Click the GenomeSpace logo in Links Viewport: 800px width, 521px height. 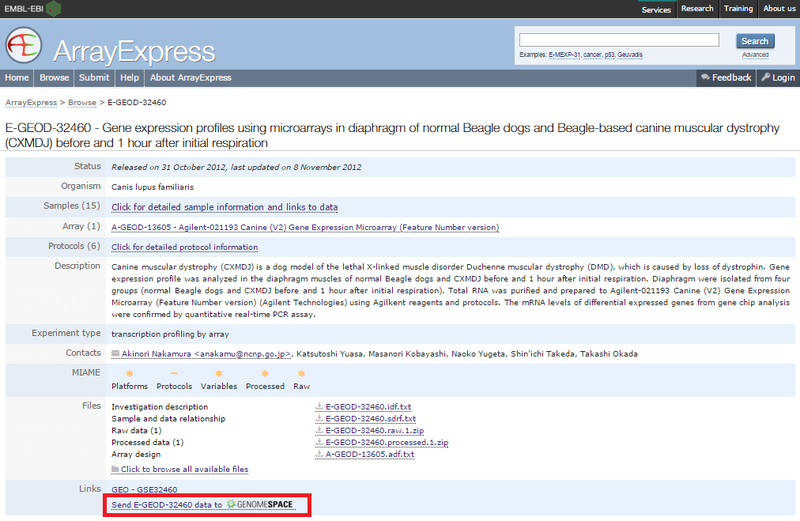click(261, 504)
